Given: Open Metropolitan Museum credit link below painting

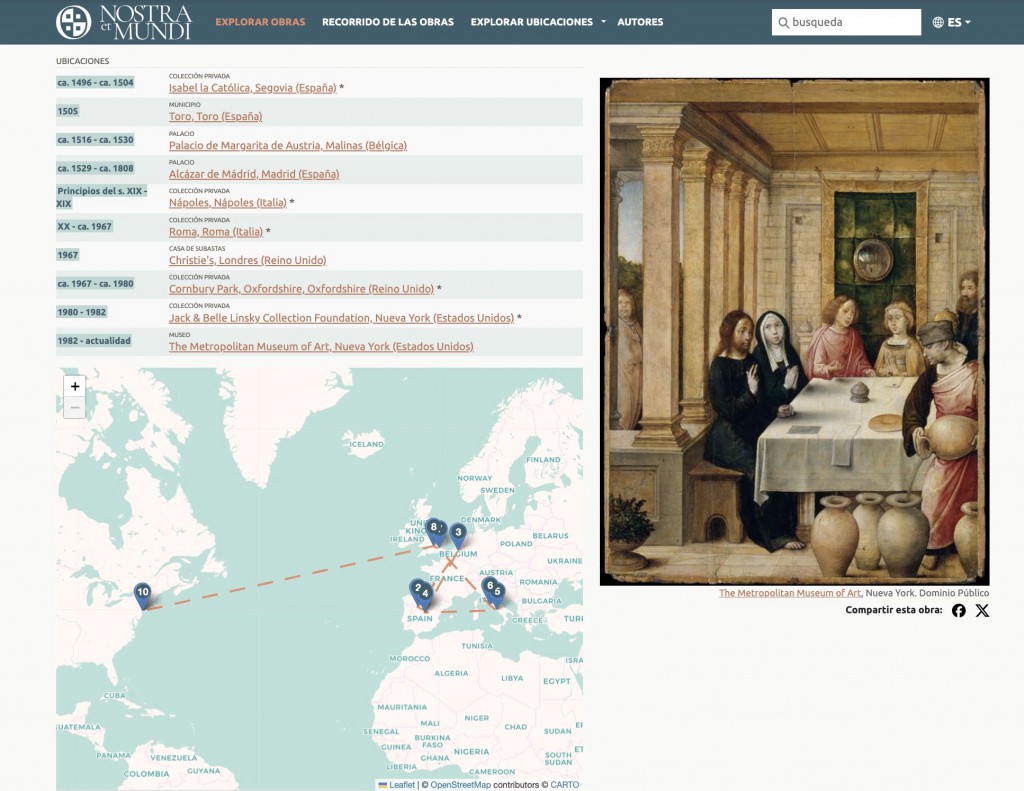Looking at the screenshot, I should point(790,593).
